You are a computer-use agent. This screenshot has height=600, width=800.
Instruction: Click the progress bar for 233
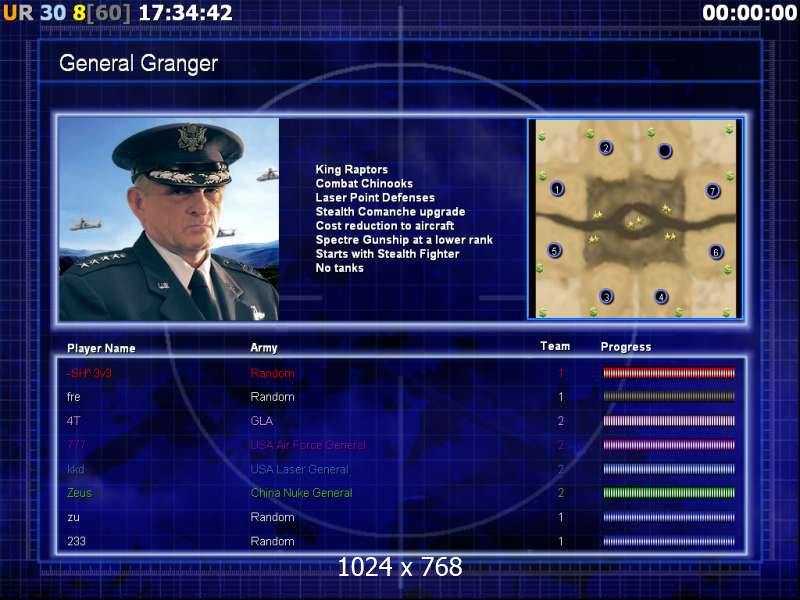coord(669,541)
